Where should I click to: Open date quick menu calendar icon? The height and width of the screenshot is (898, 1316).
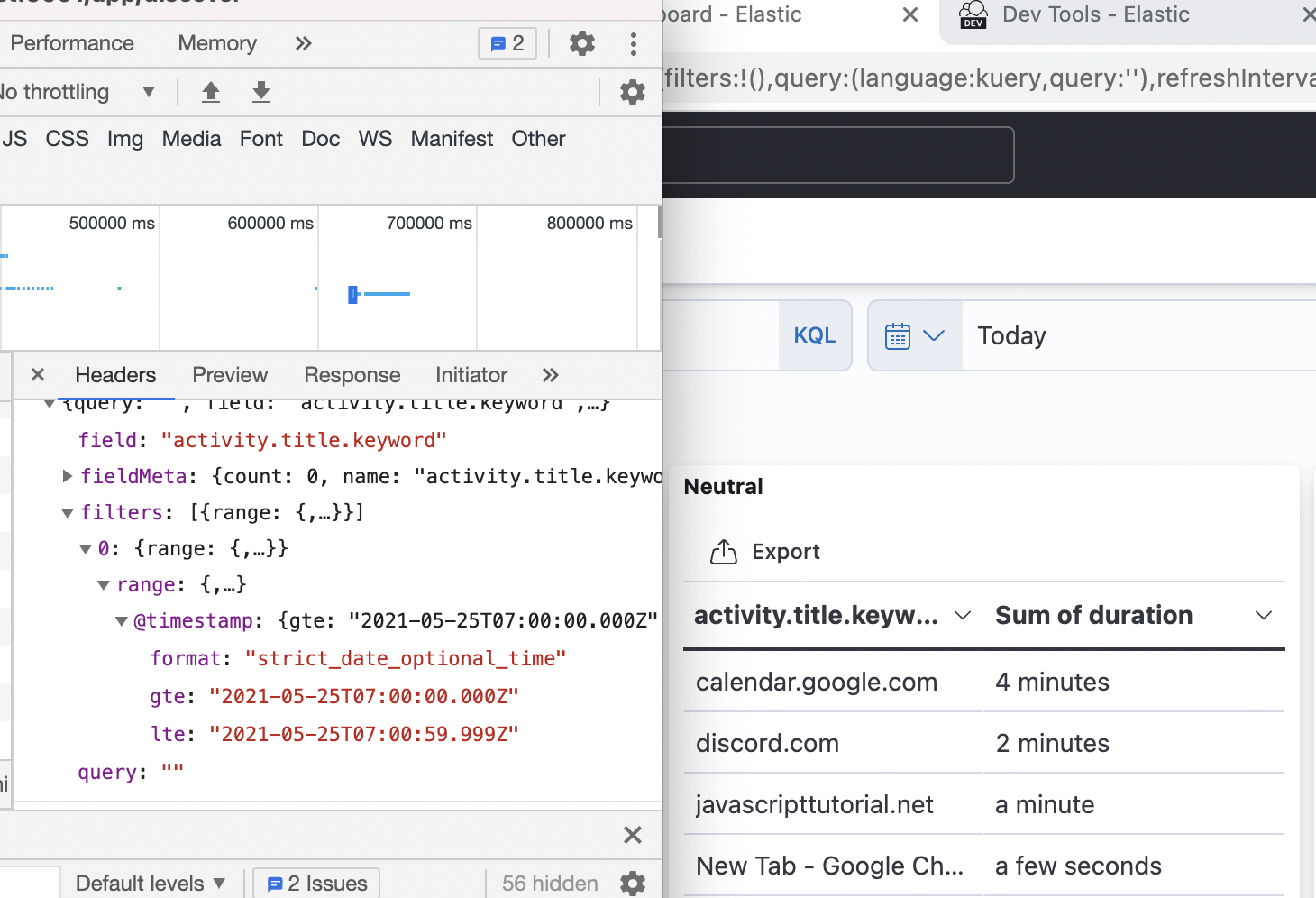click(x=915, y=335)
